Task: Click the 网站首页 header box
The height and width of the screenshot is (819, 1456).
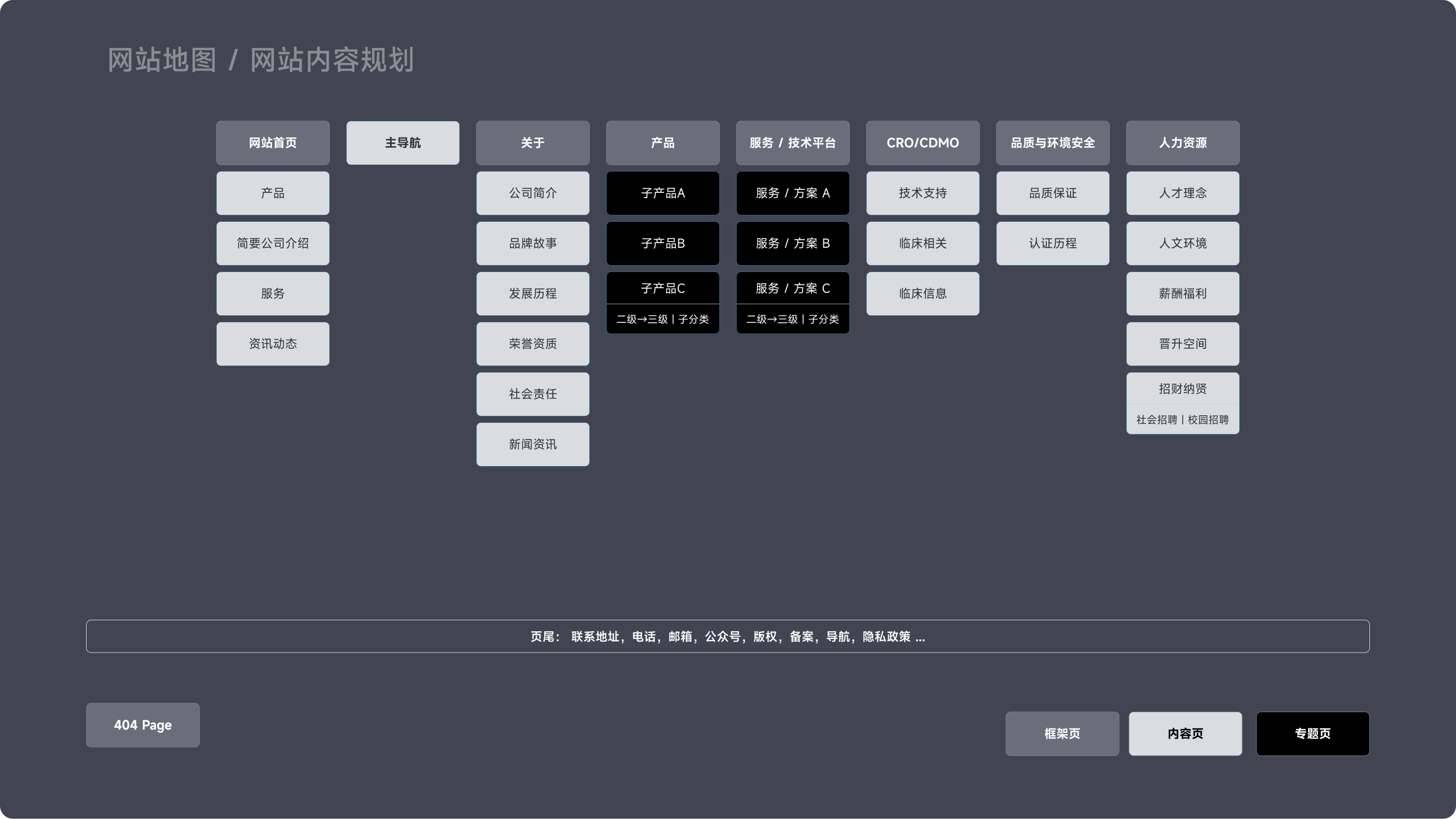Action: (273, 143)
